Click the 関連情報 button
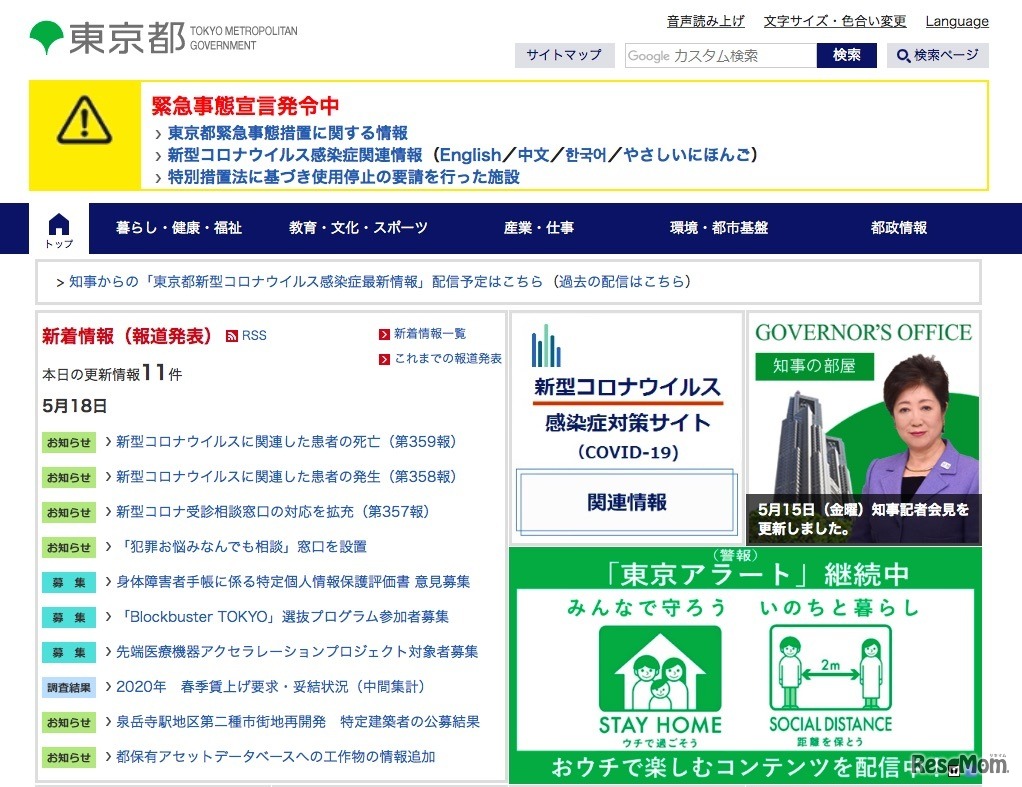This screenshot has height=787, width=1022. click(x=627, y=501)
